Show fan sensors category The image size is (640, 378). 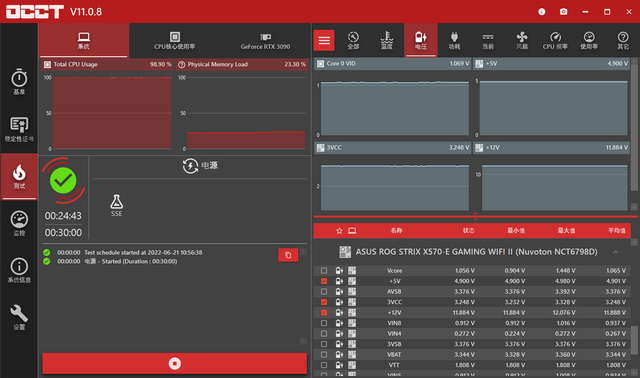coord(522,40)
